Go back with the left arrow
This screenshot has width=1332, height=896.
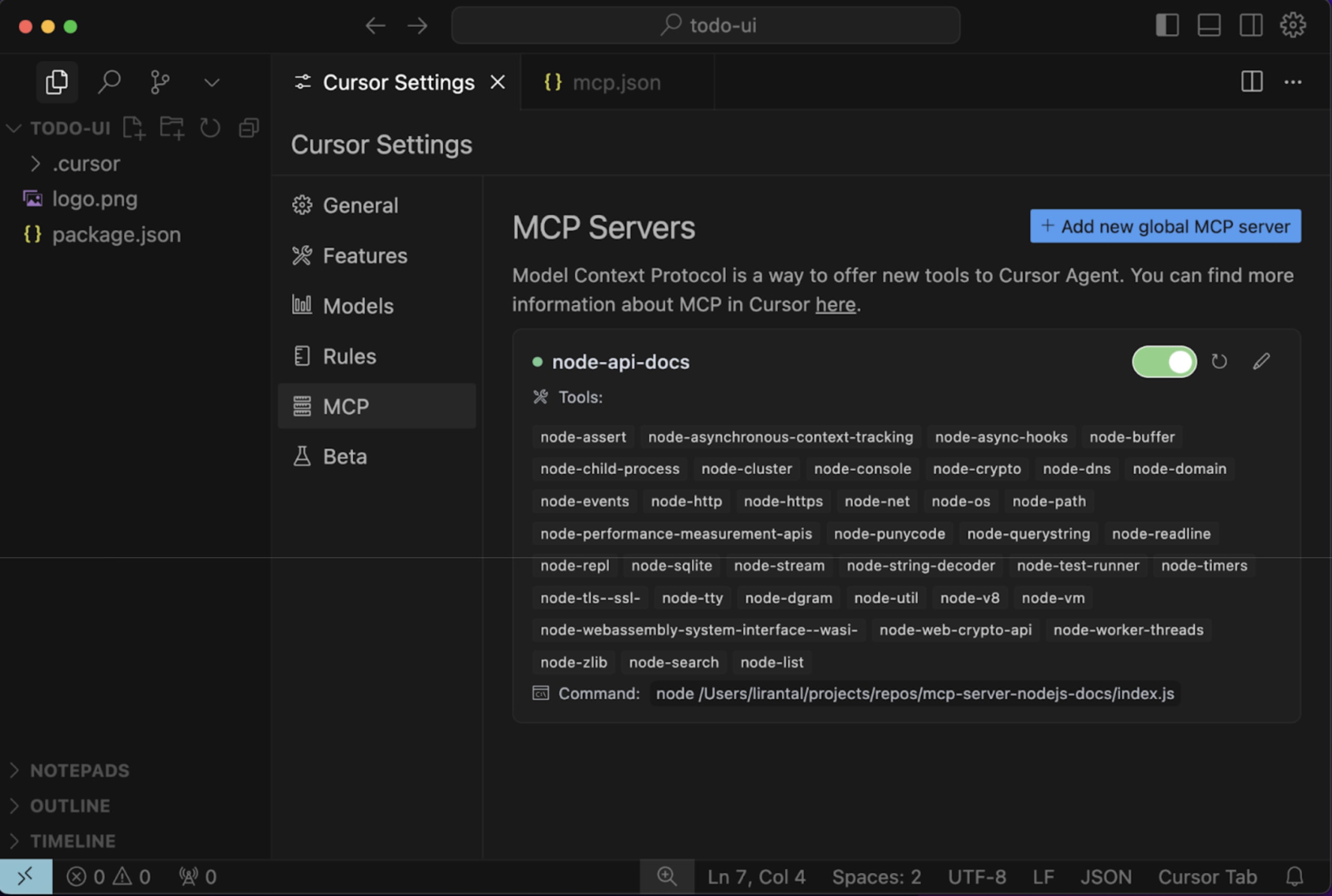pyautogui.click(x=375, y=25)
